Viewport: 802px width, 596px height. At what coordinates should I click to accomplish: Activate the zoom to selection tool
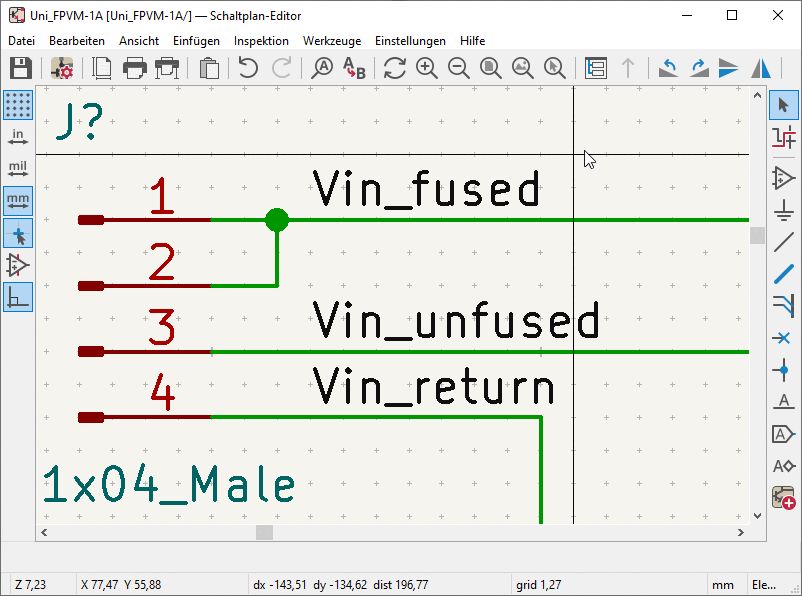554,68
